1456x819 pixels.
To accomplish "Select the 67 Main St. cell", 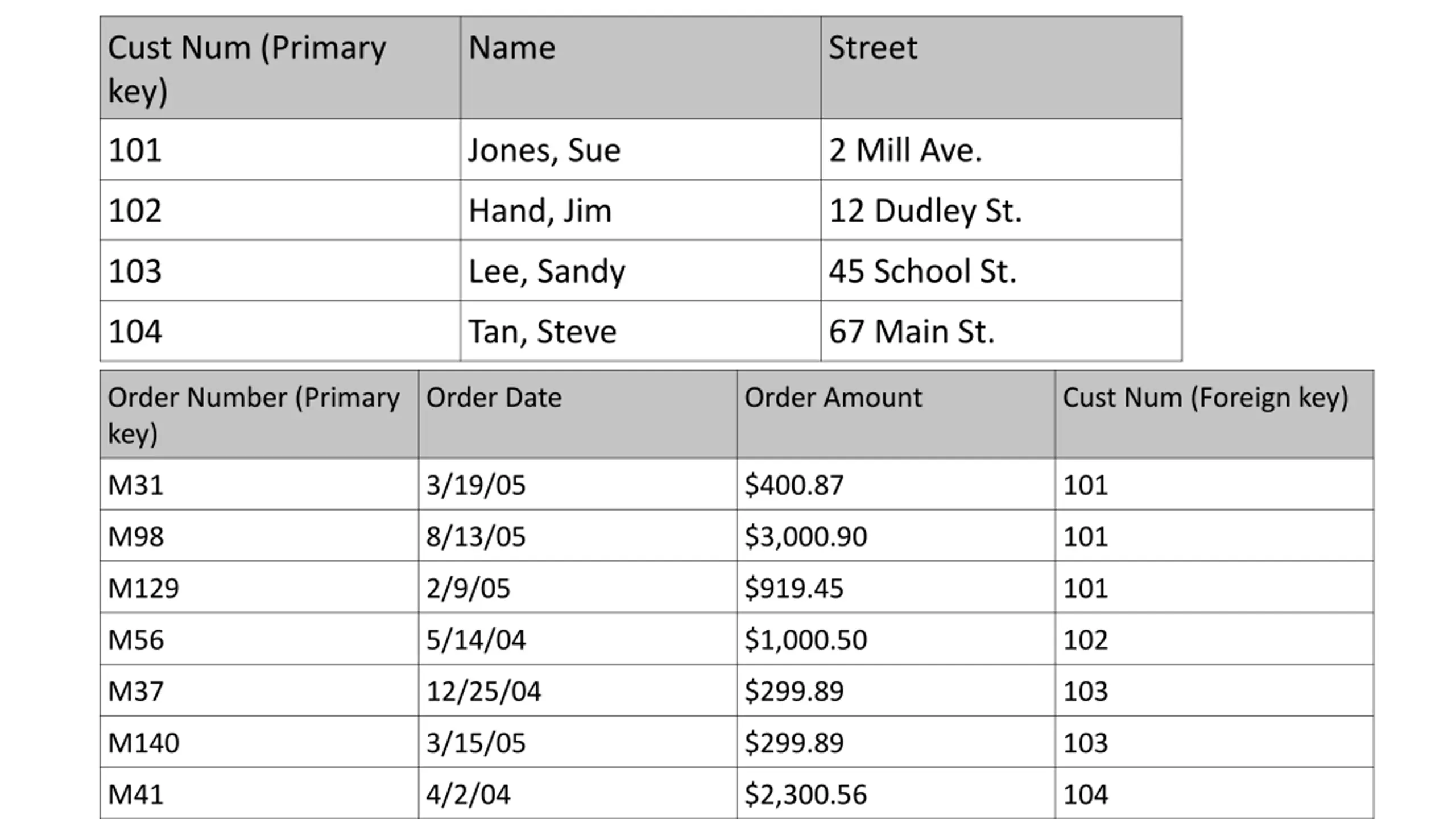I will [x=1002, y=332].
